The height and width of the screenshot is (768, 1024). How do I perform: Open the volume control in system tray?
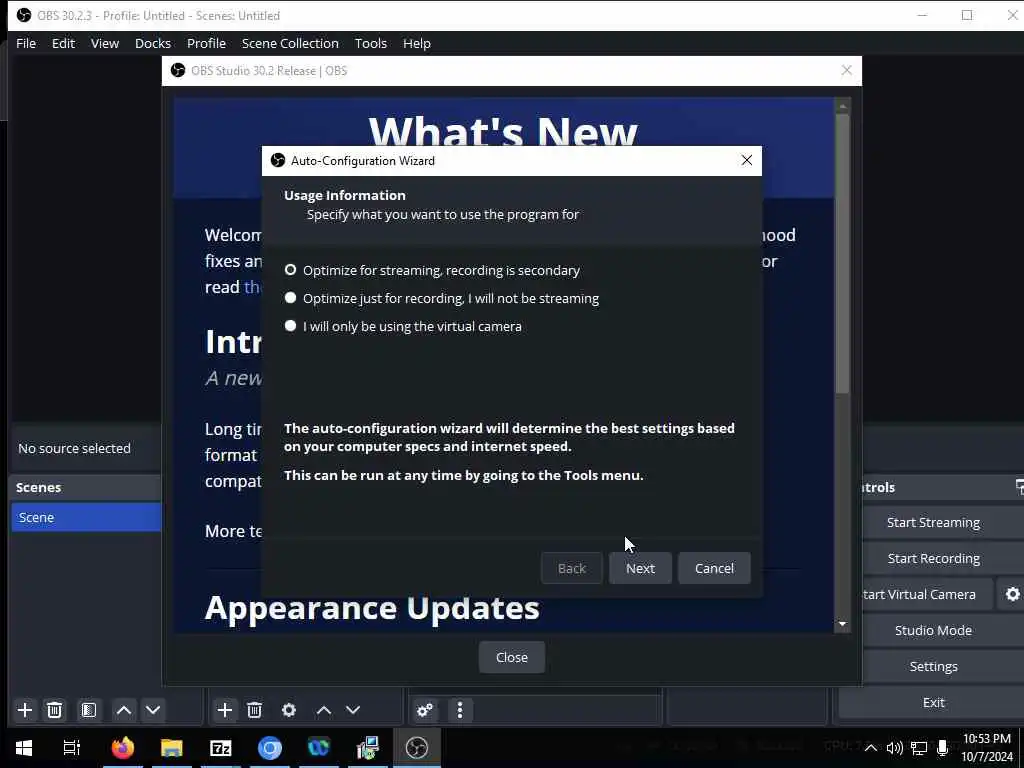coord(895,748)
